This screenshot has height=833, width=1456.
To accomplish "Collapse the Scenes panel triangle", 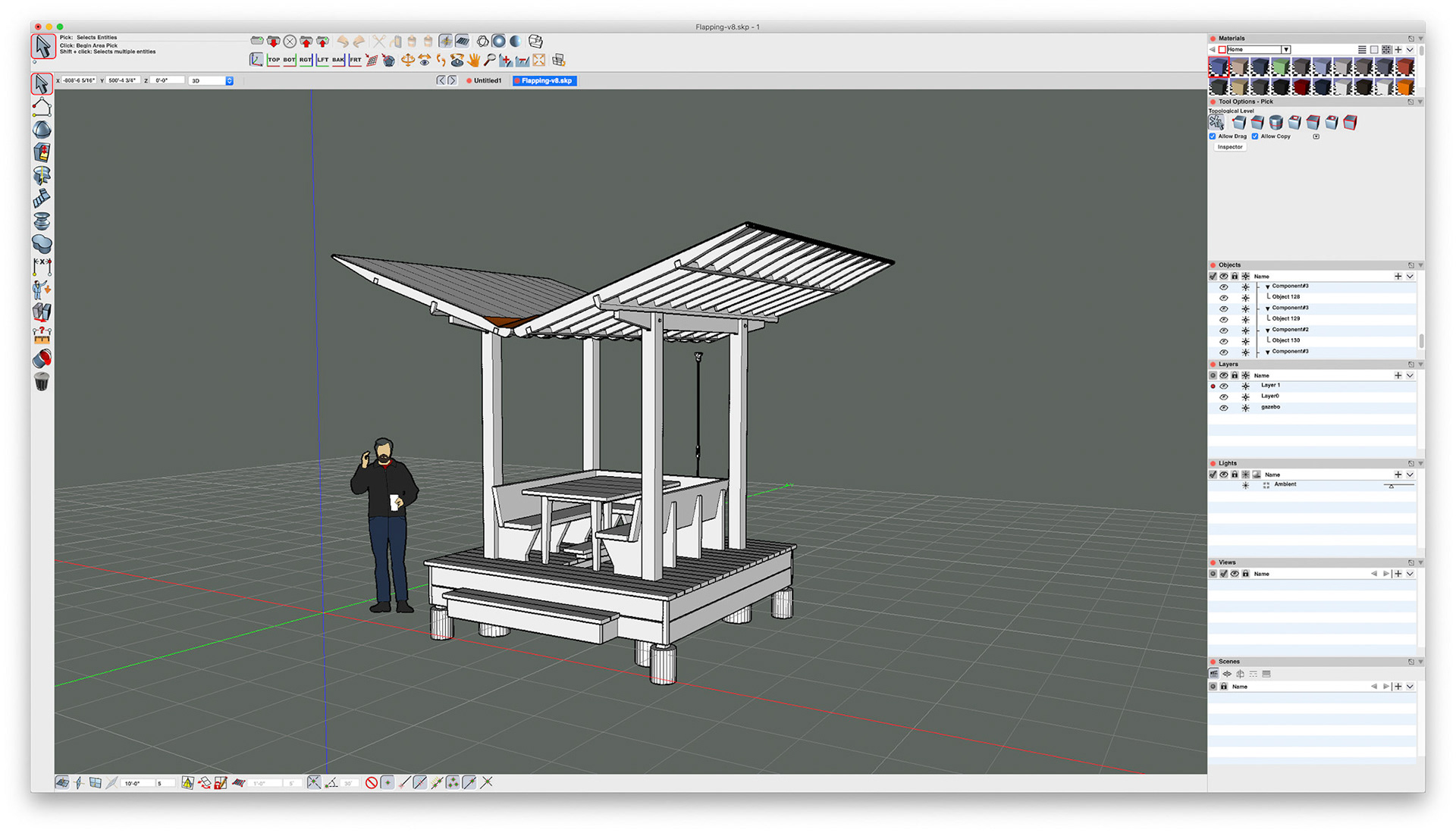I will (x=1420, y=662).
